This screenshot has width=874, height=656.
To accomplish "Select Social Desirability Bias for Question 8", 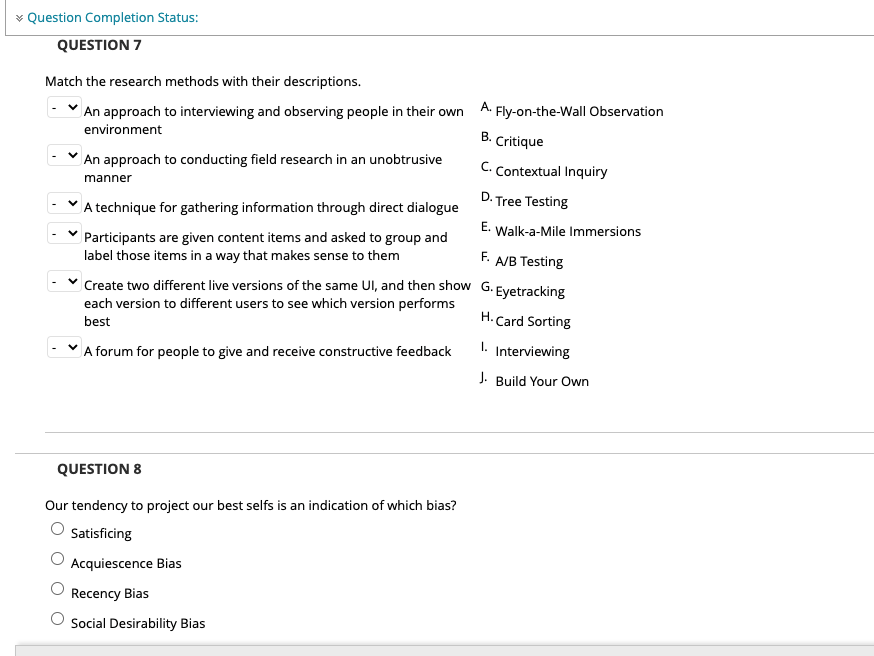I will tap(57, 617).
